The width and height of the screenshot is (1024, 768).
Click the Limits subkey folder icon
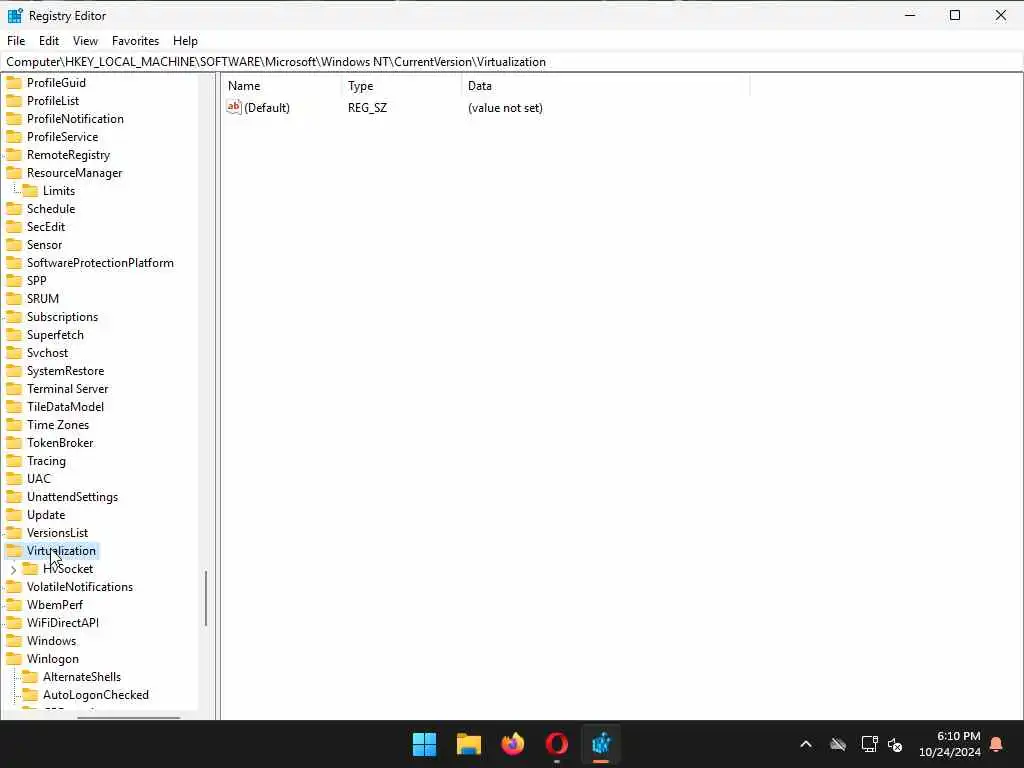[x=30, y=191]
